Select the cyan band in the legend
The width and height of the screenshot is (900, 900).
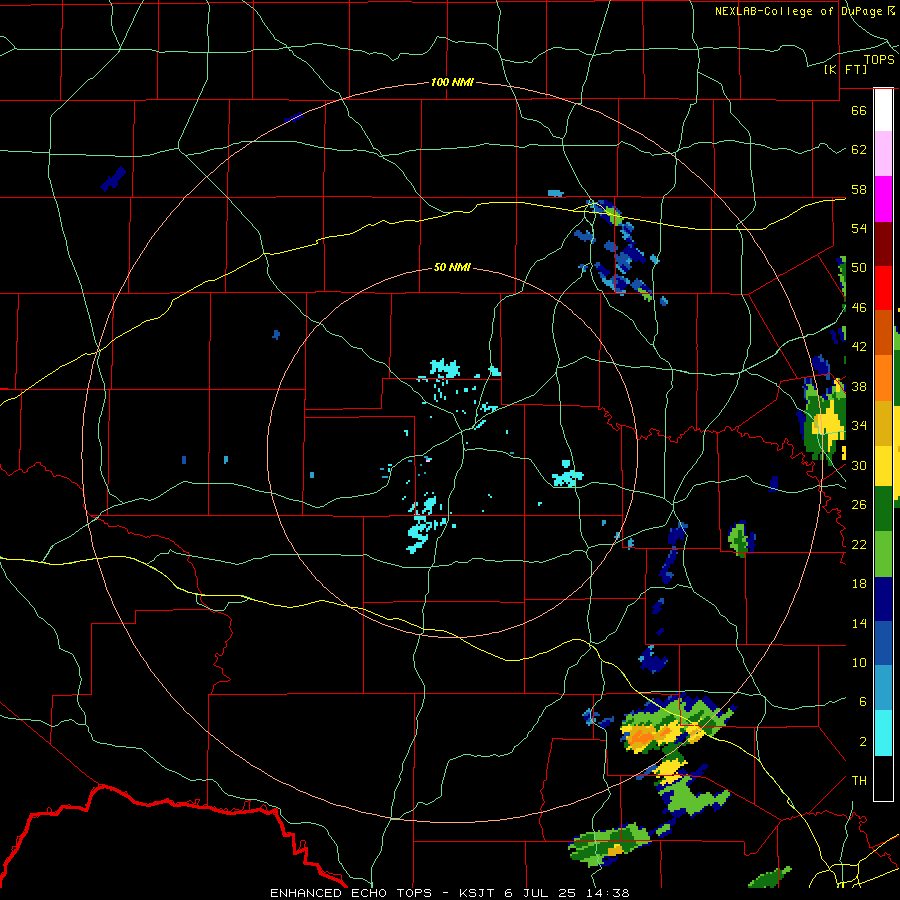(883, 733)
